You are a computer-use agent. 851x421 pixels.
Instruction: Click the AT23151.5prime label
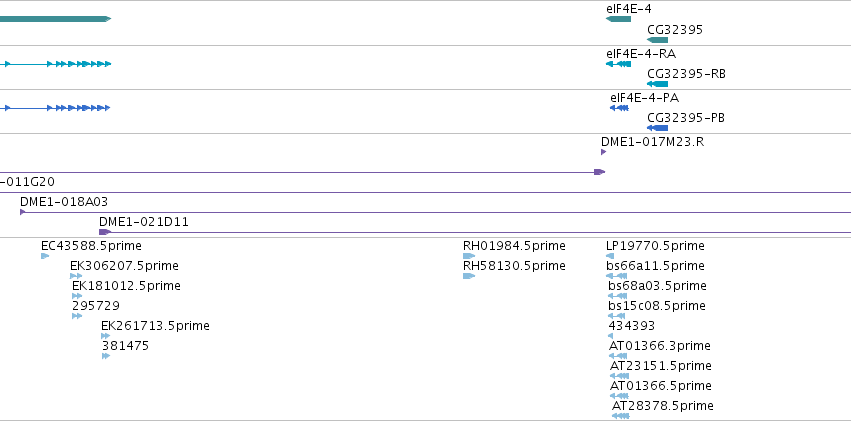click(661, 366)
